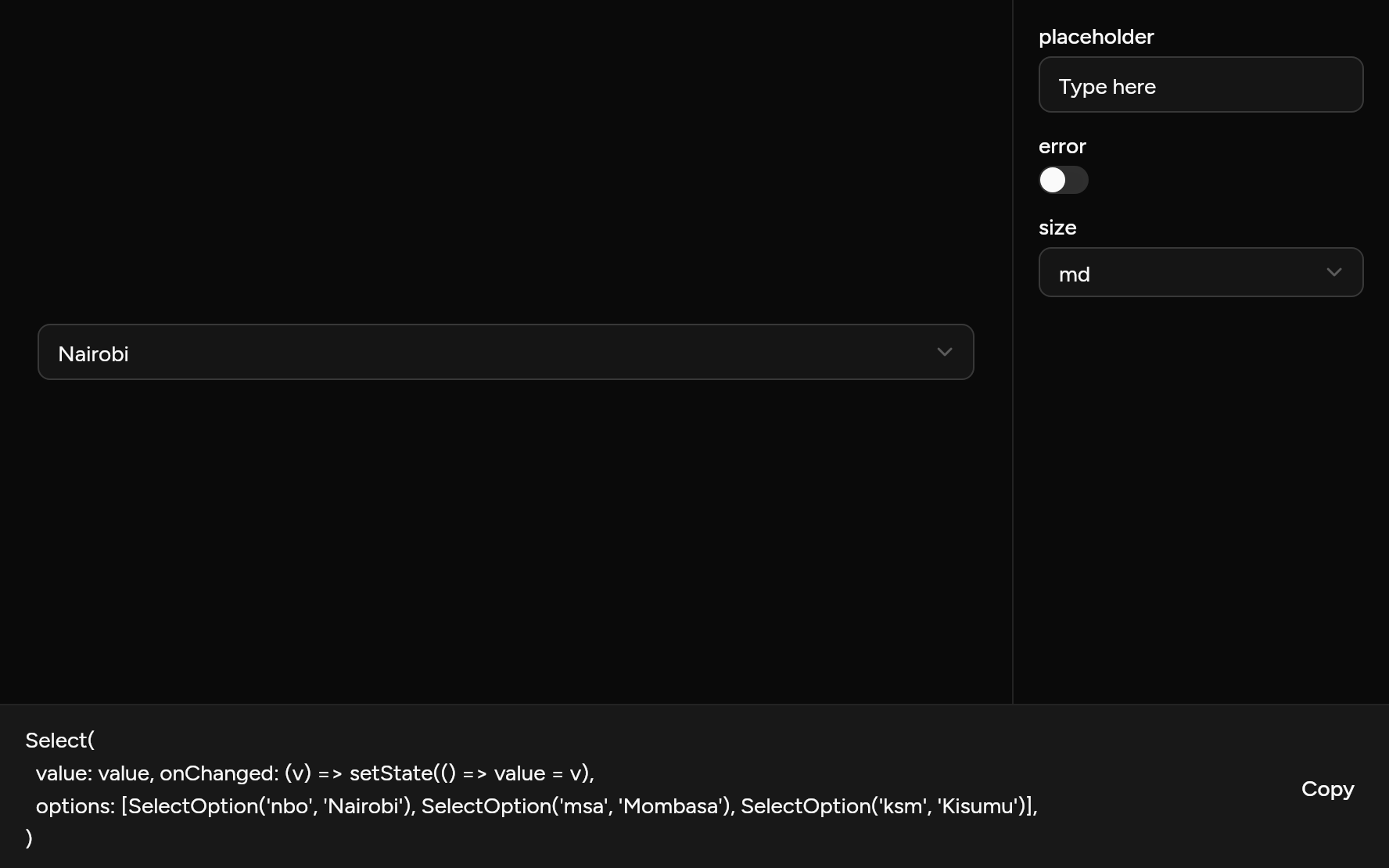Image resolution: width=1389 pixels, height=868 pixels.
Task: Click the placeholder label
Action: pyautogui.click(x=1096, y=37)
